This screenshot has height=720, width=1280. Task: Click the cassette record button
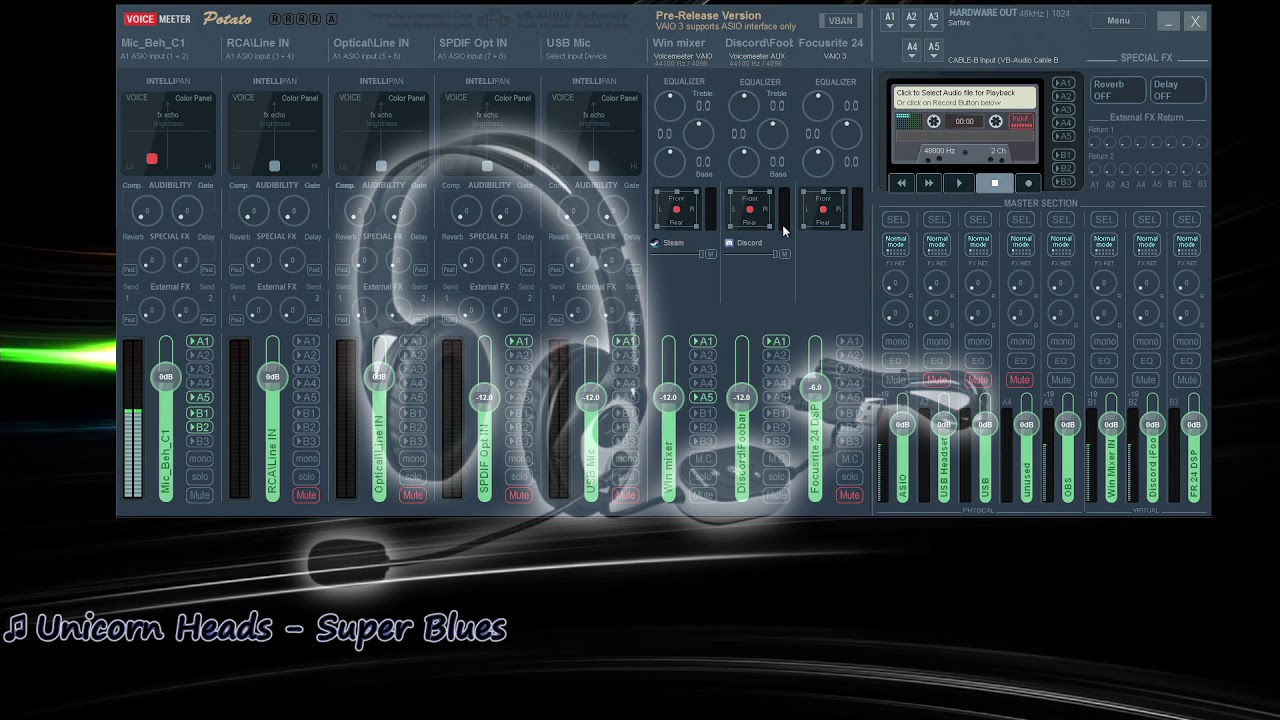tap(1028, 183)
